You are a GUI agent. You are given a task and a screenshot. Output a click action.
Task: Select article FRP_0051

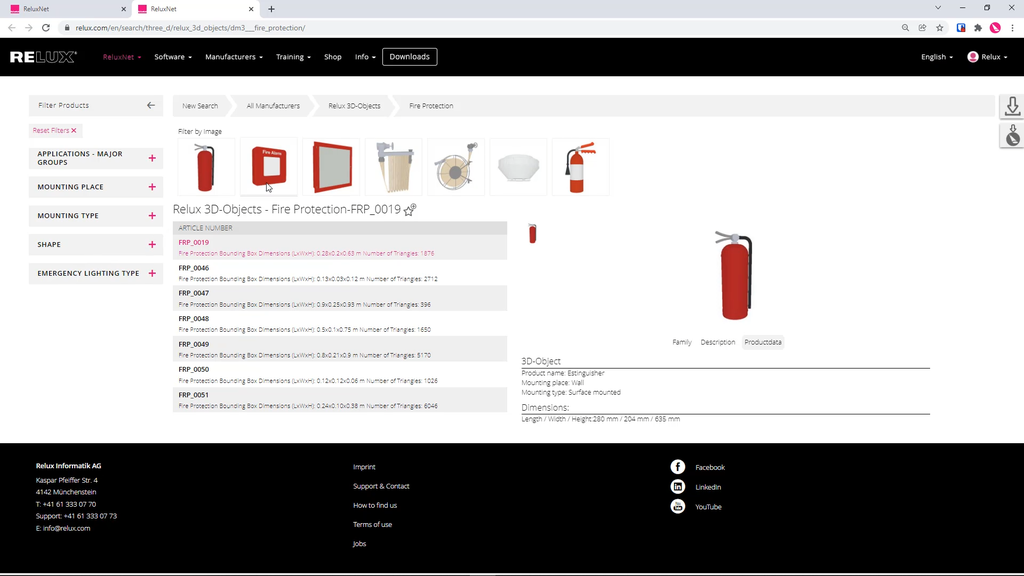point(340,400)
